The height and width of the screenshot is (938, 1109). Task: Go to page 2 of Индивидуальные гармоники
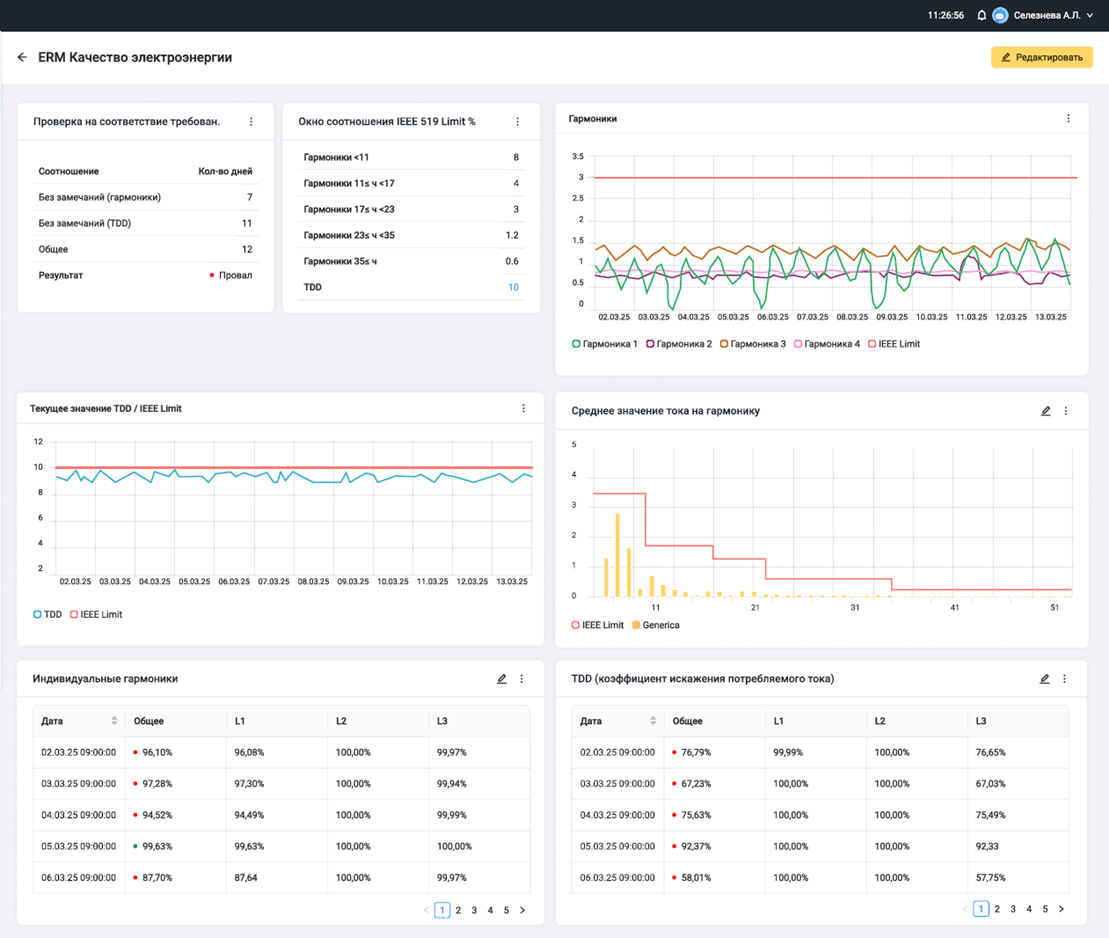tap(459, 910)
